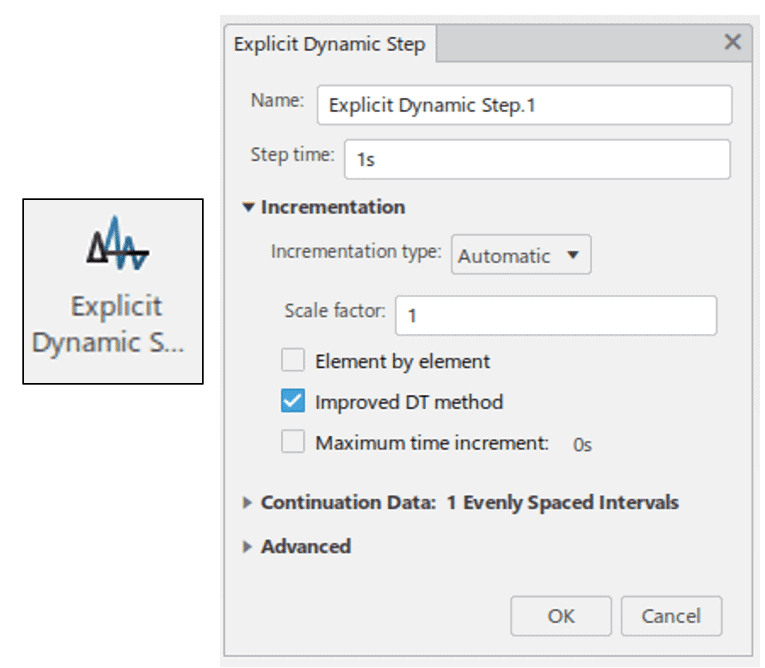Image resolution: width=765 pixels, height=668 pixels.
Task: Uncheck Improved DT method
Action: pos(293,401)
